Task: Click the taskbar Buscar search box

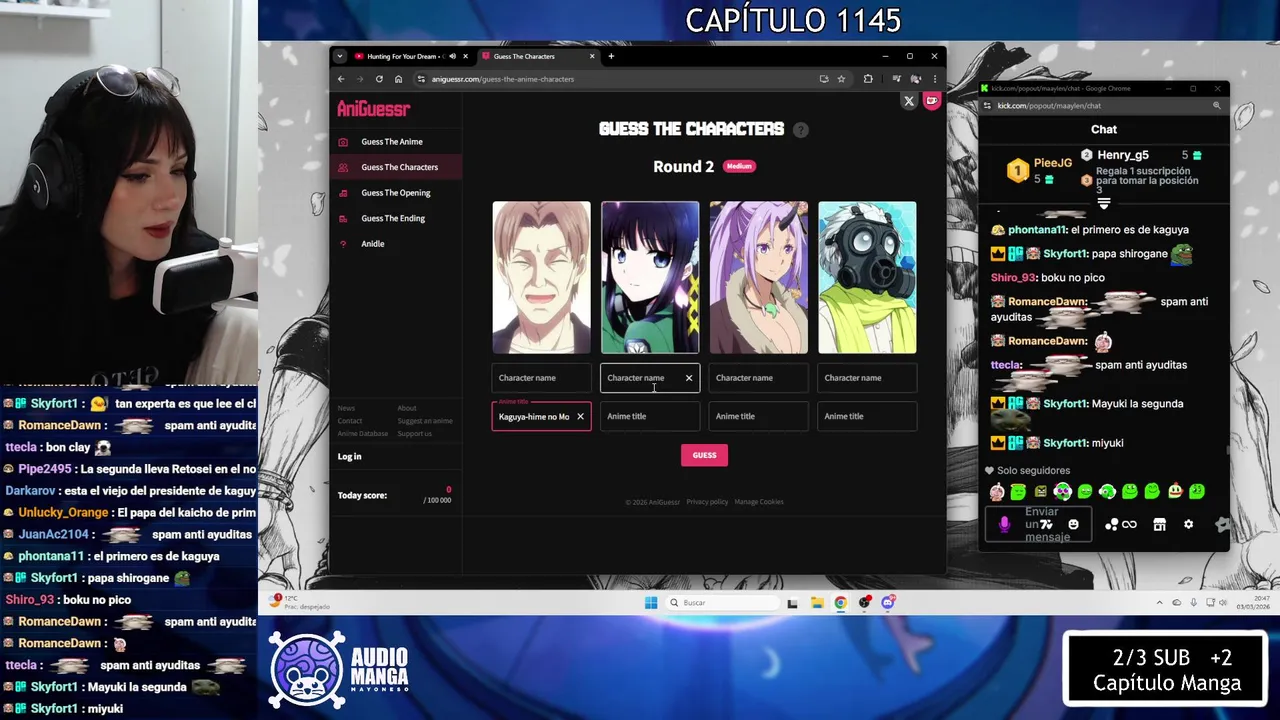Action: click(x=724, y=602)
